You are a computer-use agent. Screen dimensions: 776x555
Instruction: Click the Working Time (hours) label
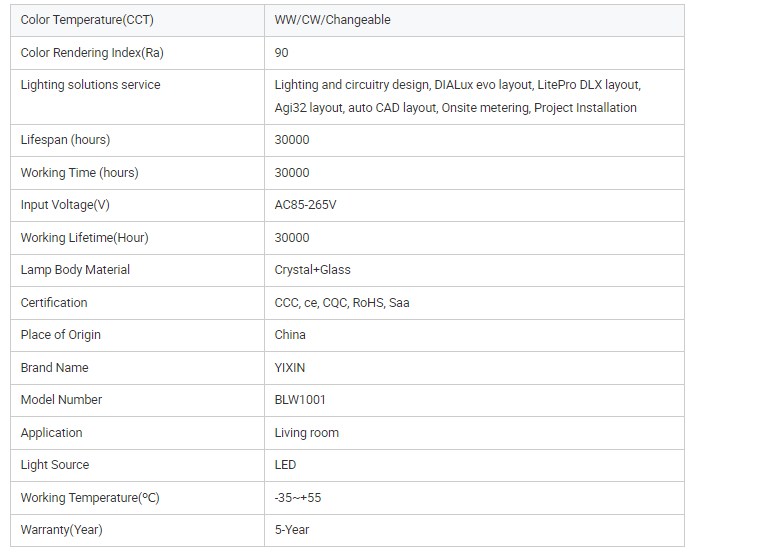pyautogui.click(x=79, y=173)
